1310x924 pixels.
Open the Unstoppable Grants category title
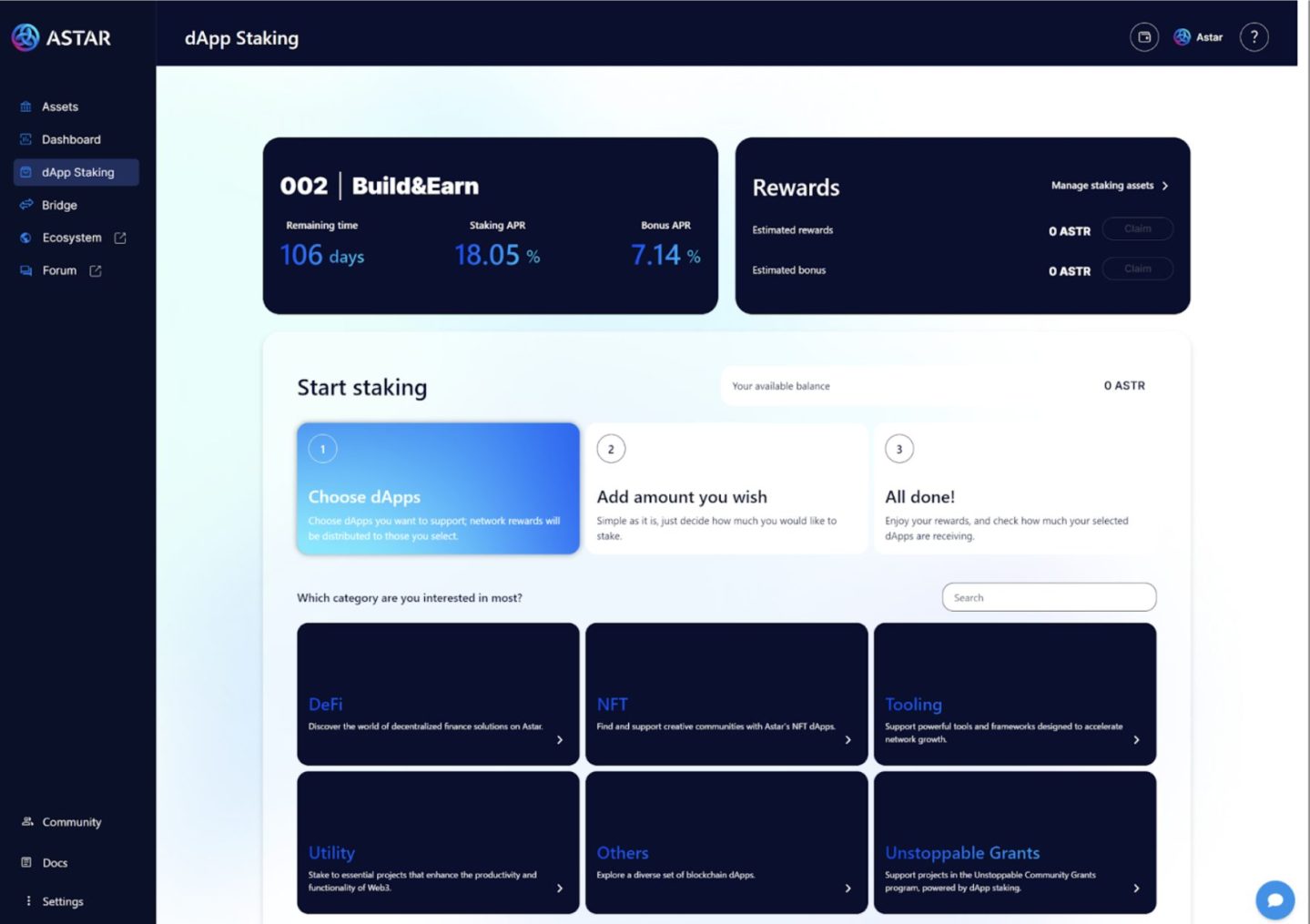point(962,852)
